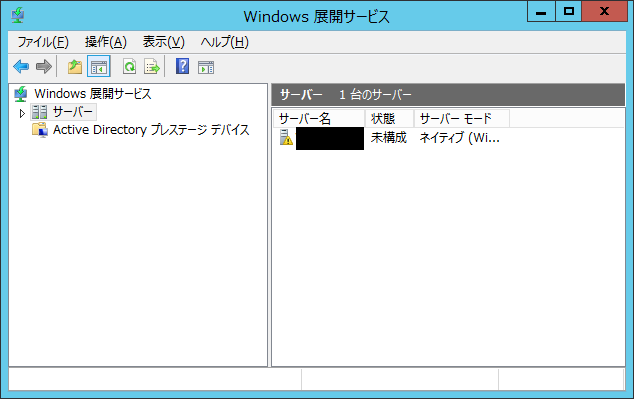634x399 pixels.
Task: Click the ネイティブ (Wi... server mode cell
Action: pyautogui.click(x=459, y=138)
